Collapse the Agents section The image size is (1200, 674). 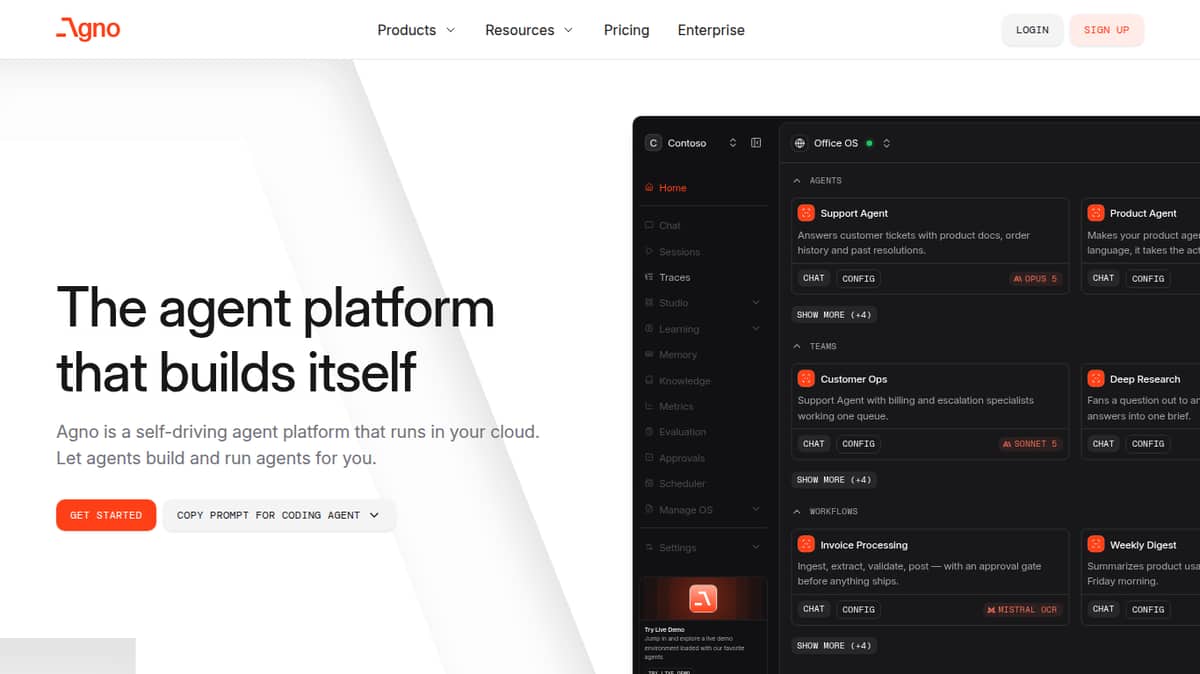[797, 181]
